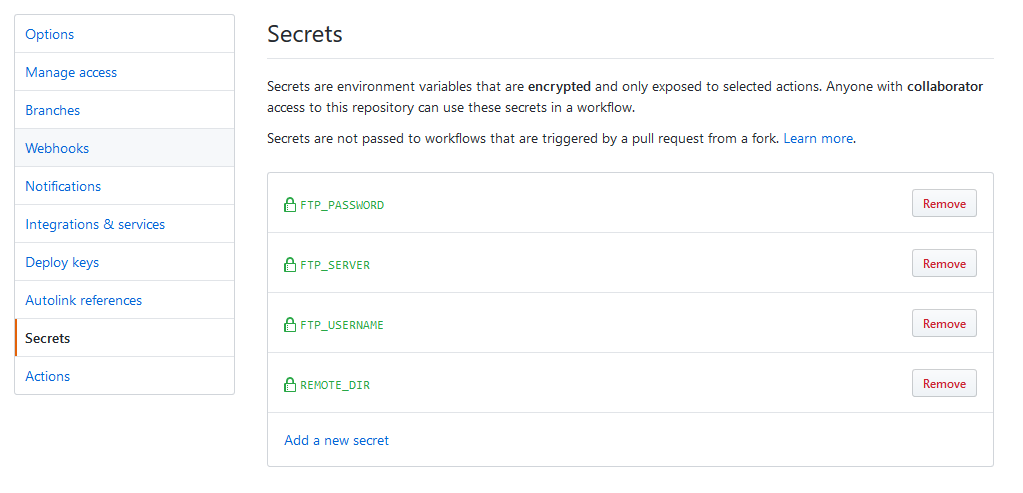Select Webhooks in the sidebar

point(124,148)
